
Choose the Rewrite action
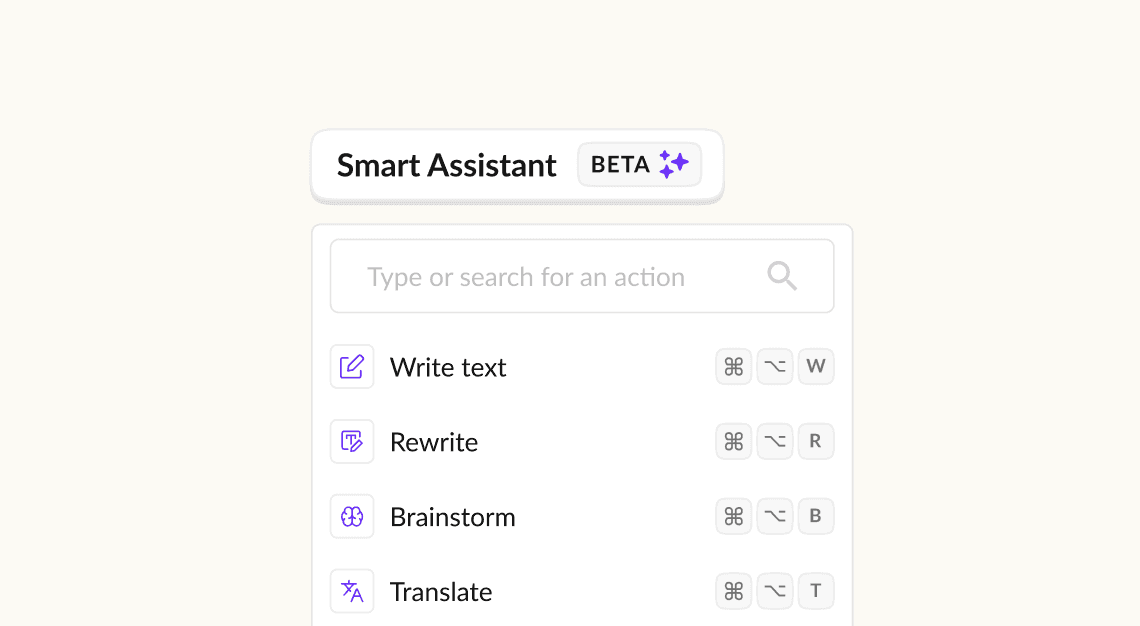434,442
